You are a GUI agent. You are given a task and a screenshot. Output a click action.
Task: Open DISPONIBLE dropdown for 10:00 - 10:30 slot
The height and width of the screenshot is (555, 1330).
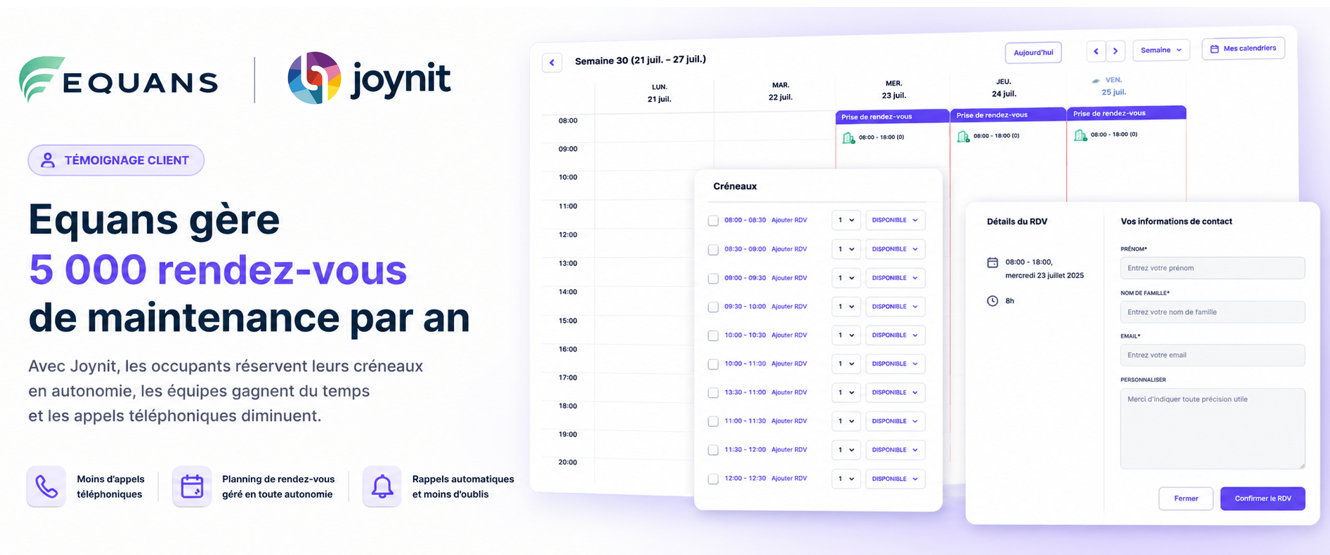(x=895, y=335)
